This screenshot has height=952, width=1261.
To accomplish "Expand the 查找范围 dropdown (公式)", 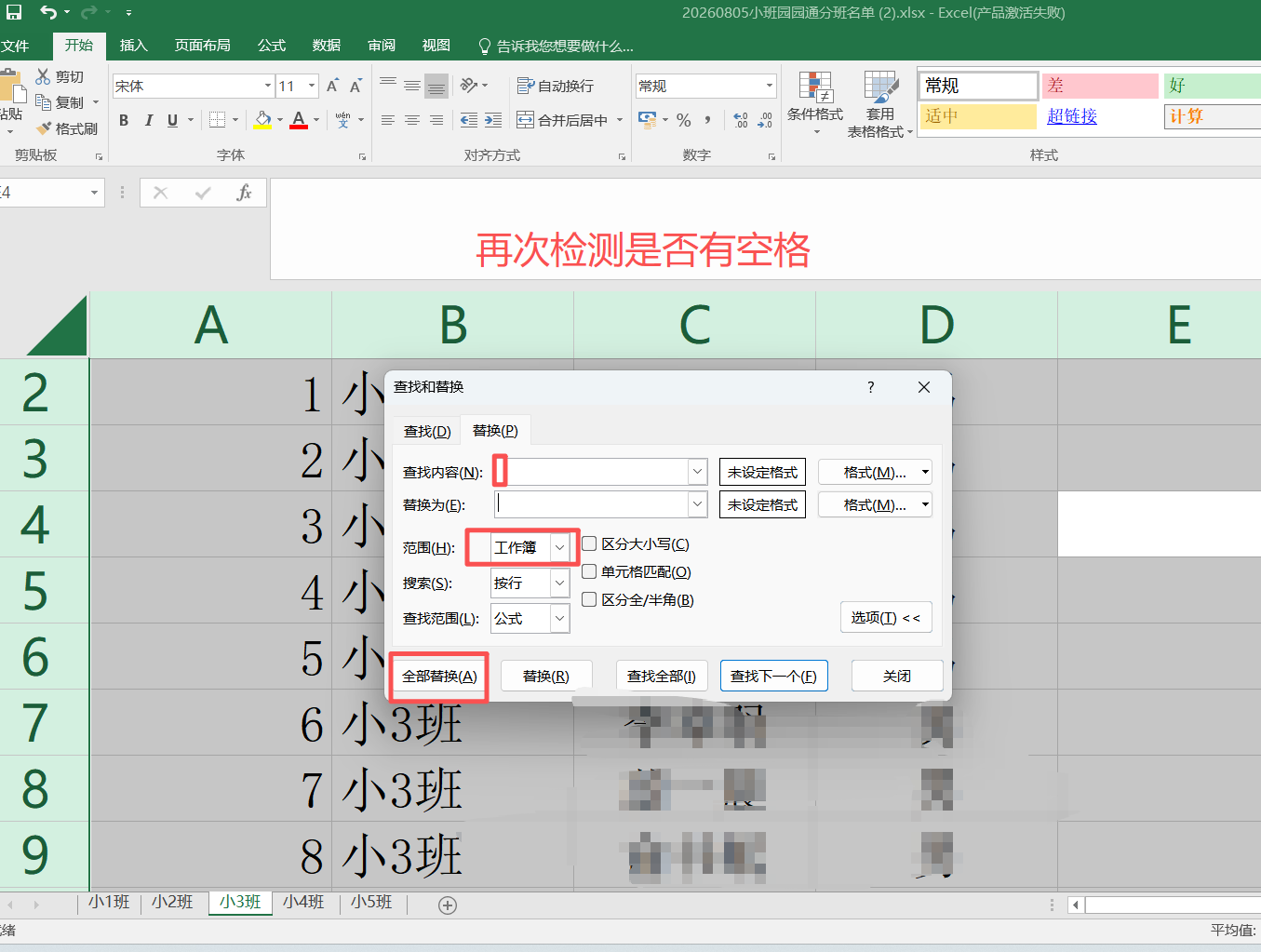I will click(x=559, y=618).
